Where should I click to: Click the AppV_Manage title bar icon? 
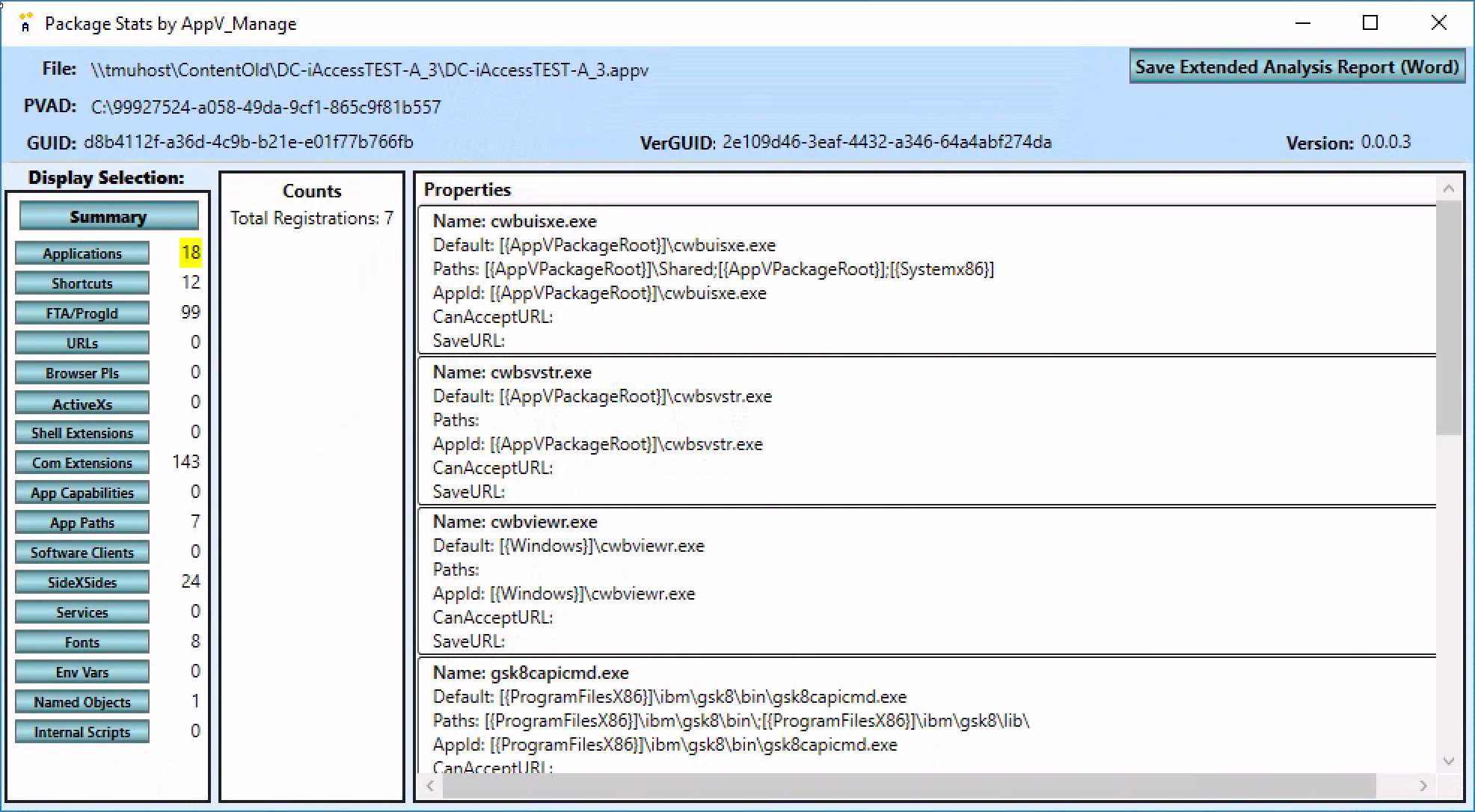(25, 22)
